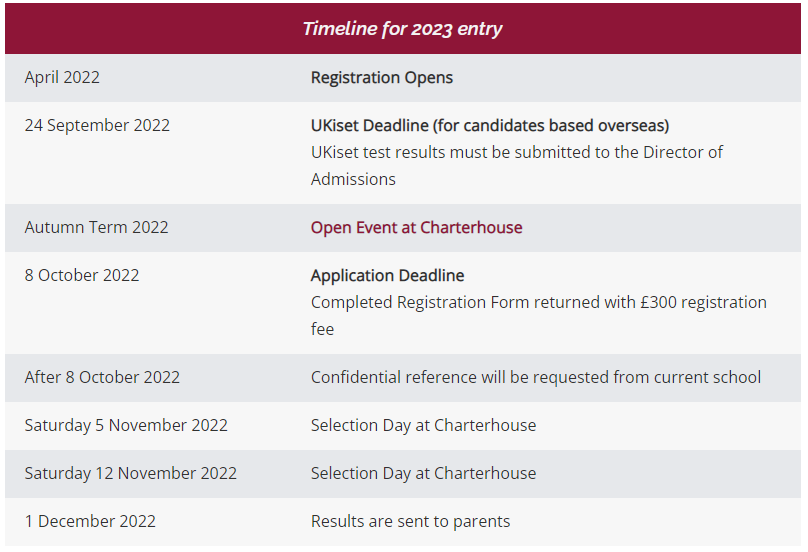Select the '24 September 2022' date cell

(97, 125)
